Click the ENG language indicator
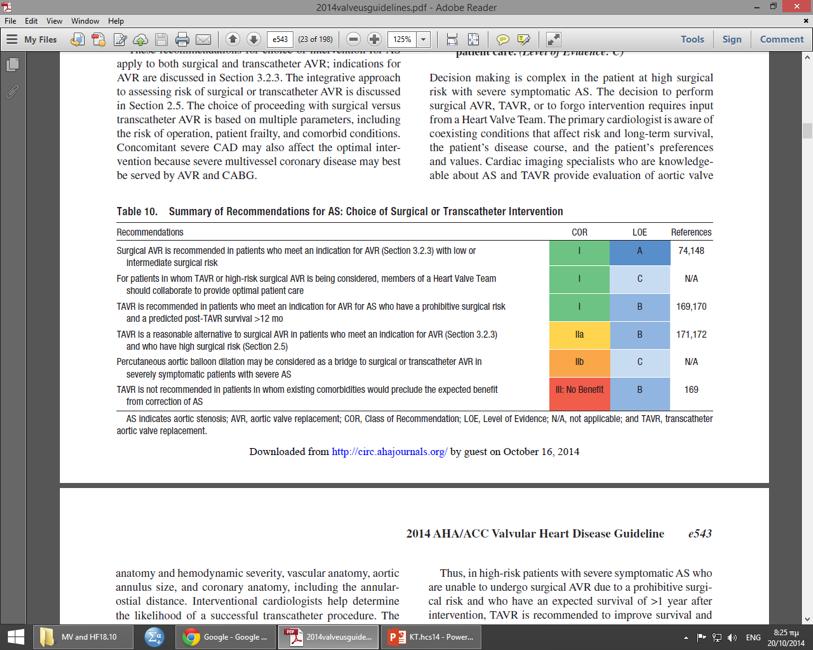This screenshot has width=813, height=650. pyautogui.click(x=753, y=638)
